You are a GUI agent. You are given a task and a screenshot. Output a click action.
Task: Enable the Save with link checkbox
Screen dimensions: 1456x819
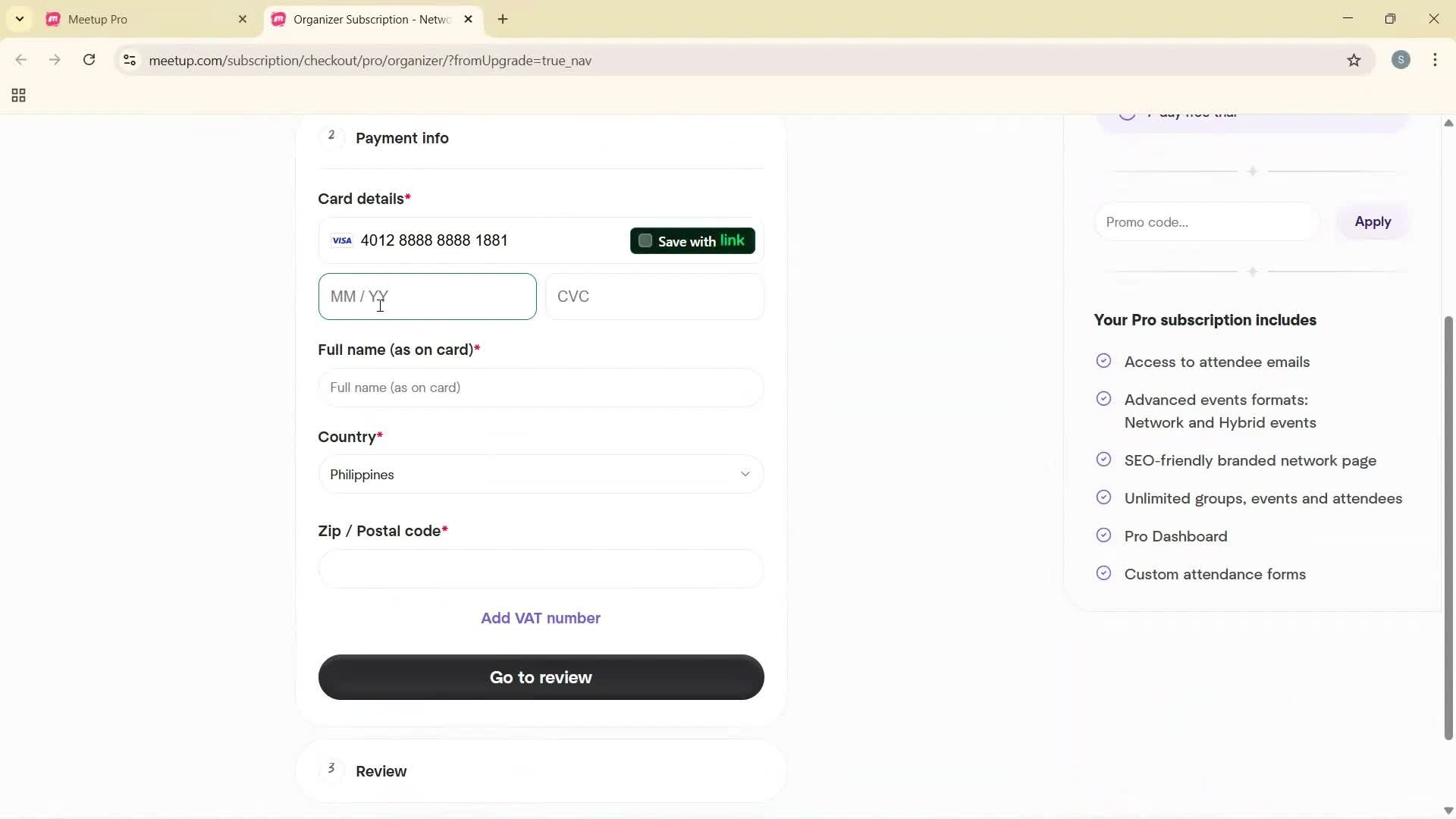tap(645, 240)
